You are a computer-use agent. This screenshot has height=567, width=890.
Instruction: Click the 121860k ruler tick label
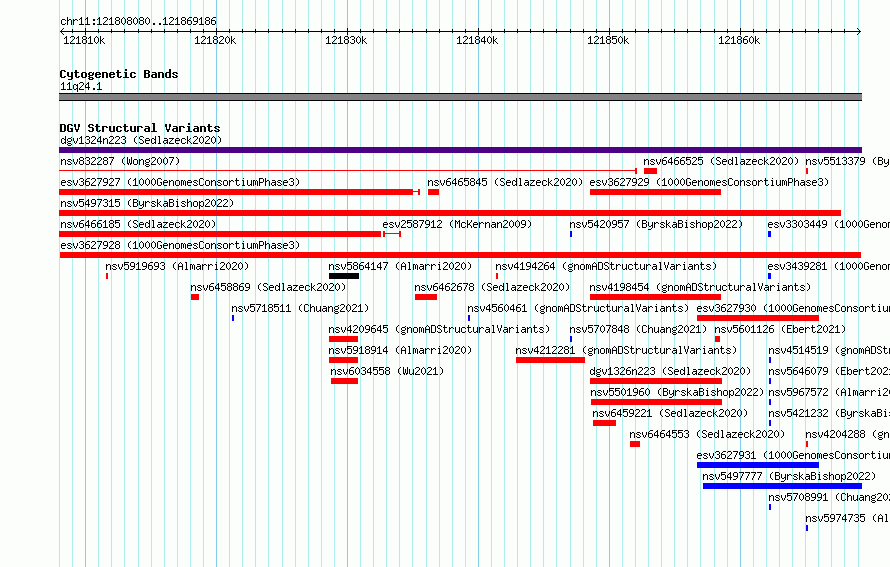tap(739, 40)
